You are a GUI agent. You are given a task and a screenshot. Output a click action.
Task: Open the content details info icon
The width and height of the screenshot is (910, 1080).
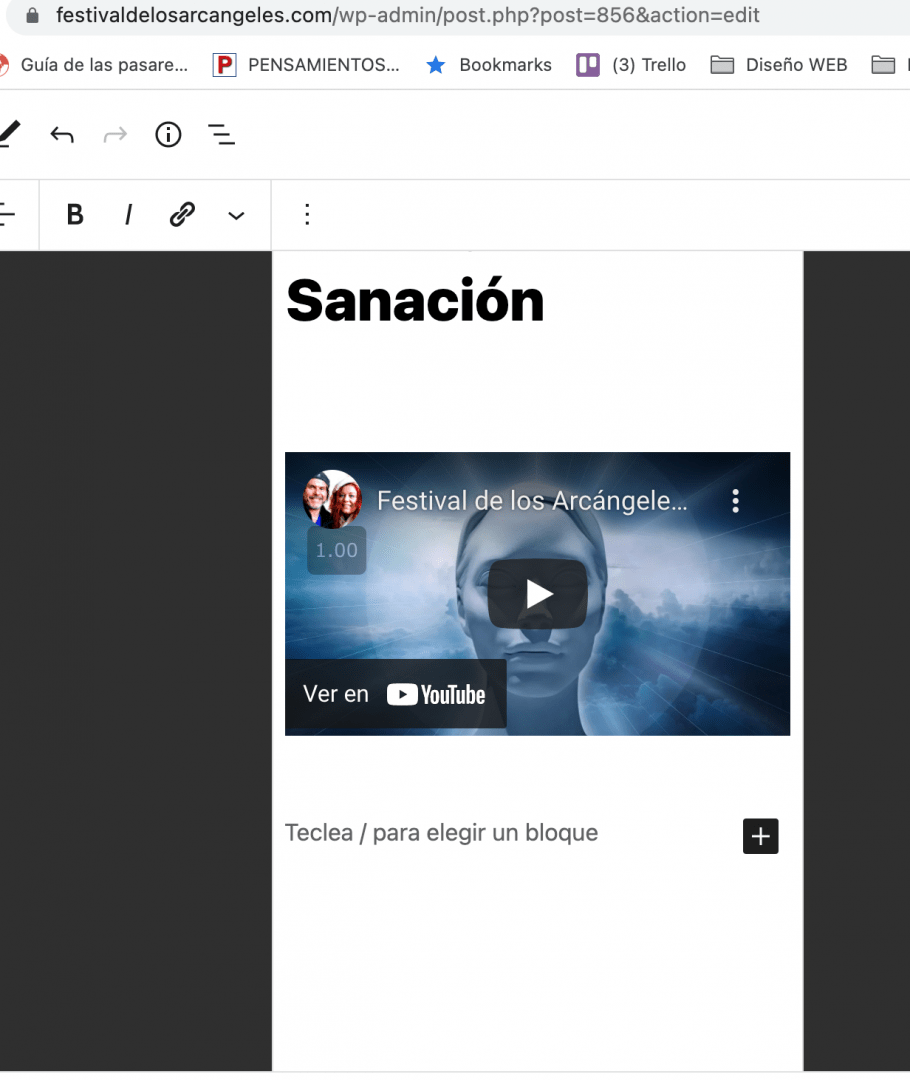tap(168, 134)
